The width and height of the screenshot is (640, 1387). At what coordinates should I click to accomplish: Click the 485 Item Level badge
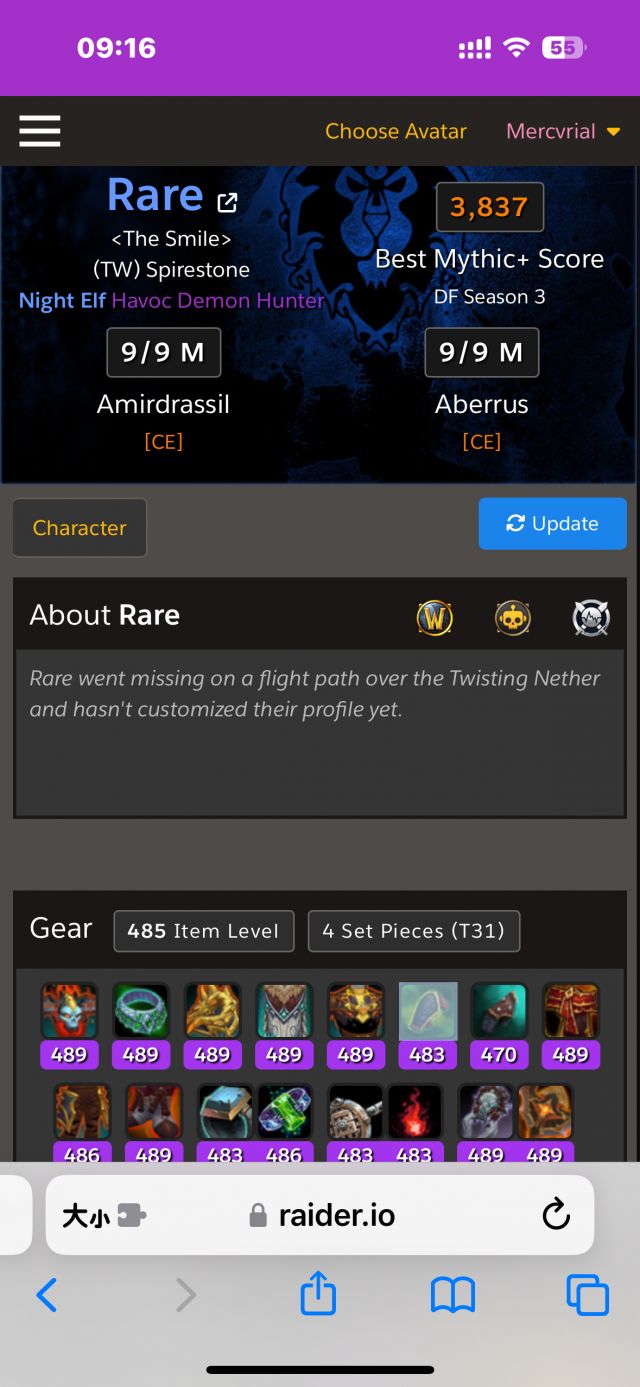pos(204,931)
